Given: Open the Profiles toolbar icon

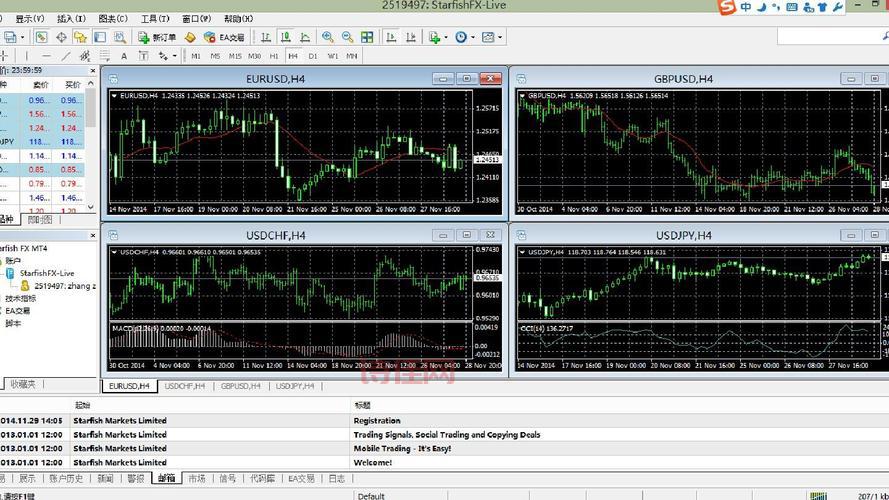Looking at the screenshot, I should point(10,37).
